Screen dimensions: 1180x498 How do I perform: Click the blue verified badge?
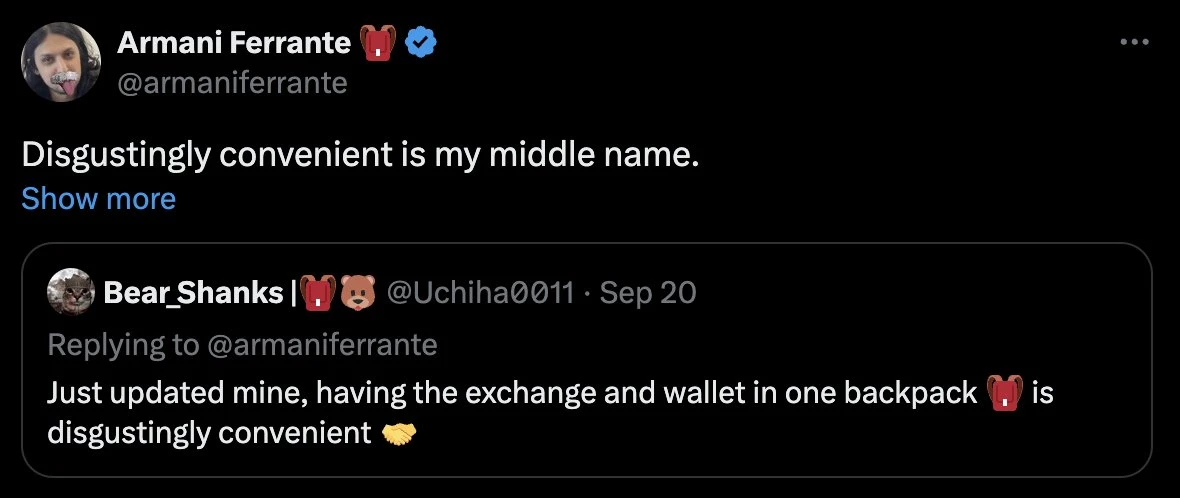420,43
